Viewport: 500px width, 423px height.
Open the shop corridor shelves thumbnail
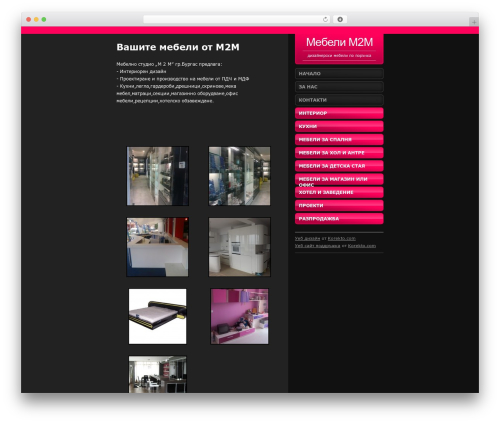point(158,176)
